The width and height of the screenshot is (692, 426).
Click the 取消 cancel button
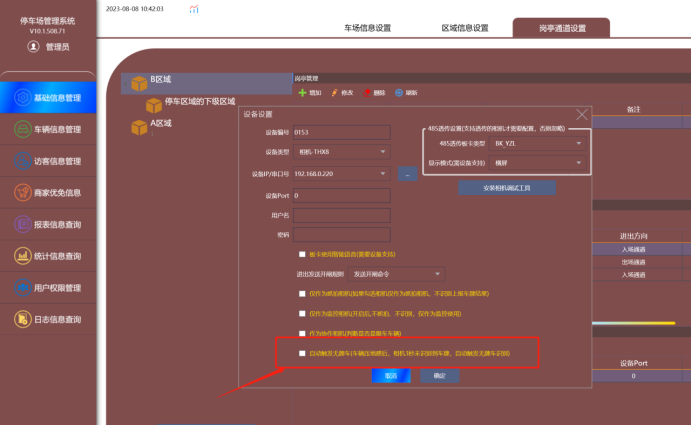(x=391, y=376)
